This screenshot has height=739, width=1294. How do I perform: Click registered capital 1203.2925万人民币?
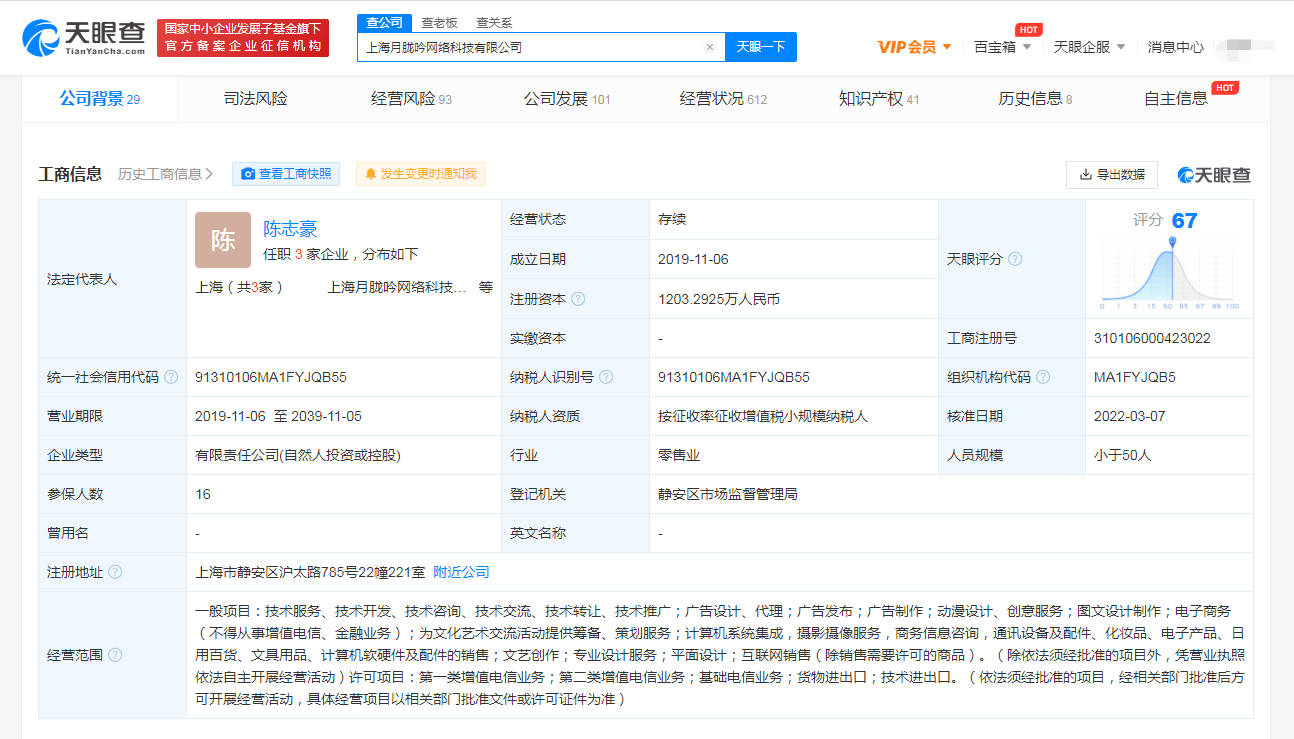click(719, 299)
